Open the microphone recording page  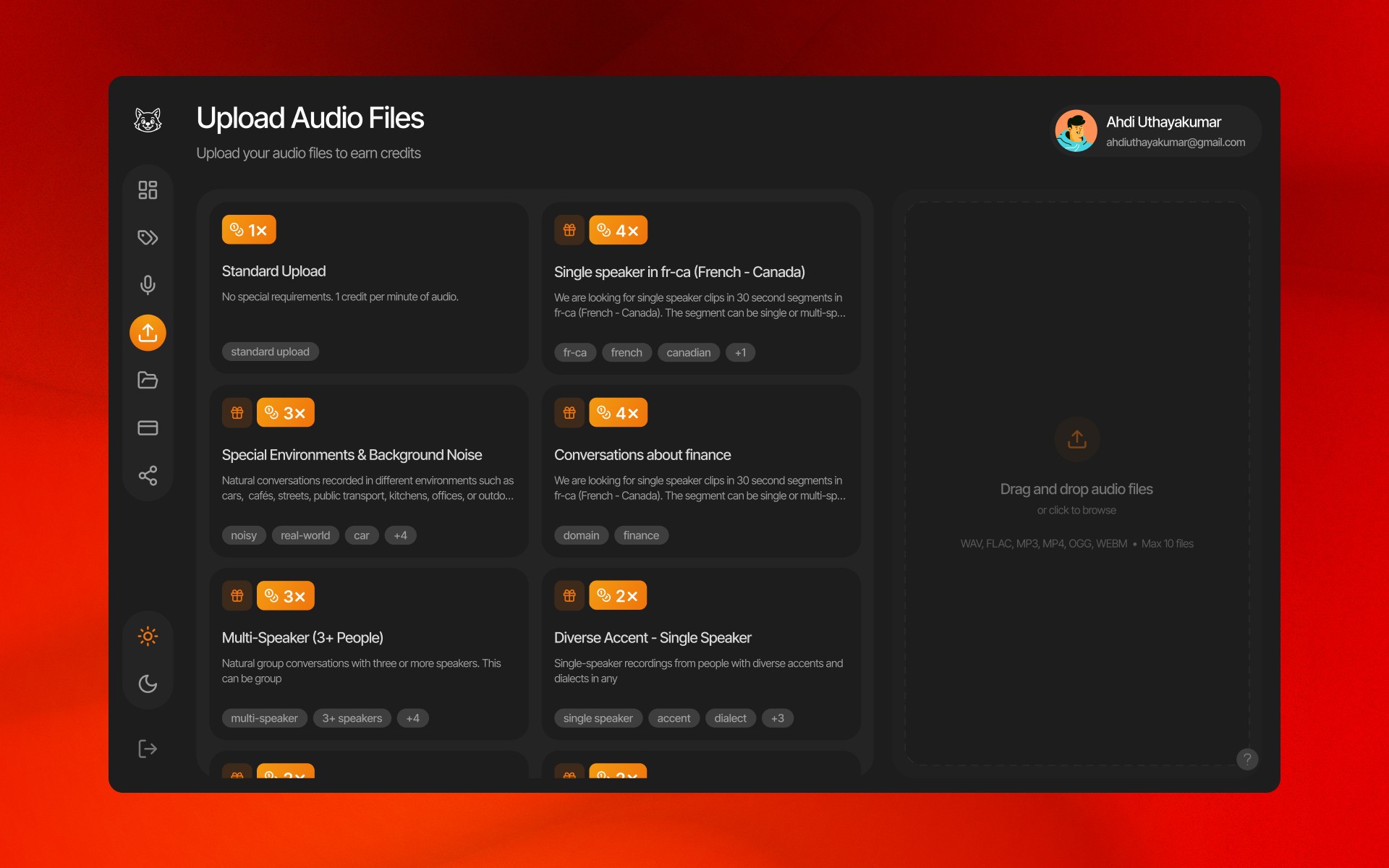(x=148, y=285)
